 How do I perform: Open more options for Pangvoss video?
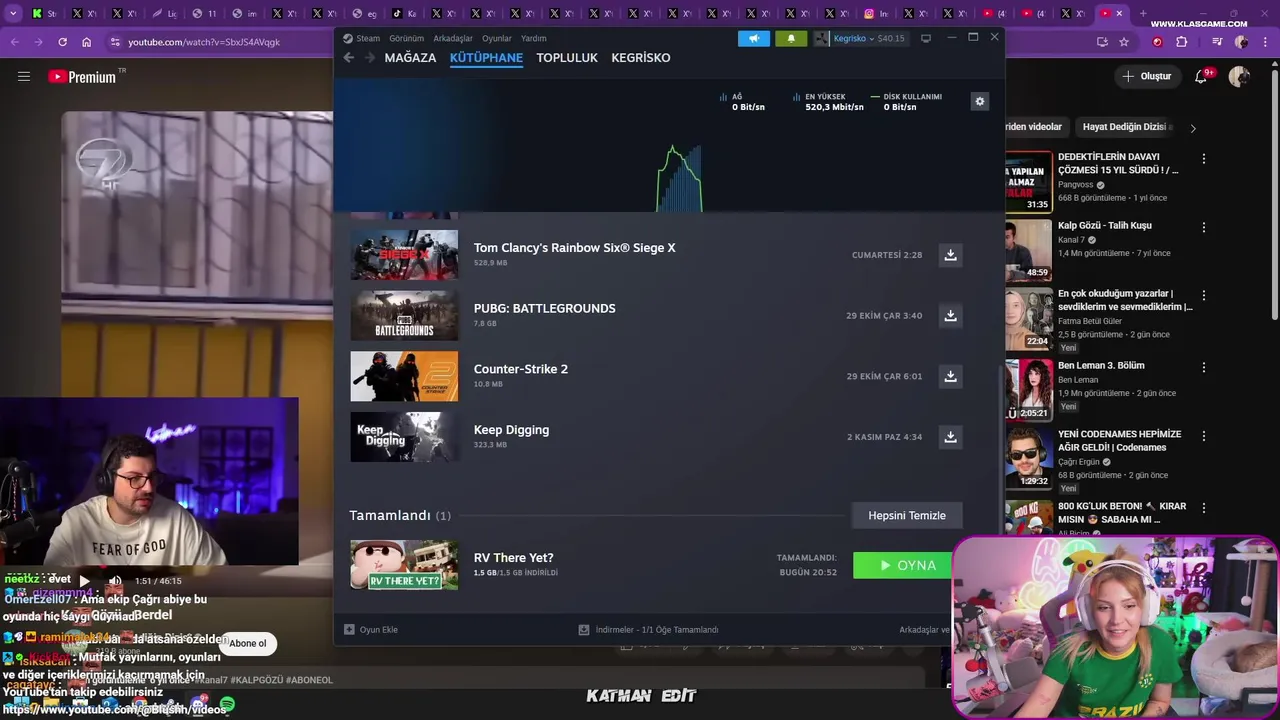click(x=1204, y=159)
